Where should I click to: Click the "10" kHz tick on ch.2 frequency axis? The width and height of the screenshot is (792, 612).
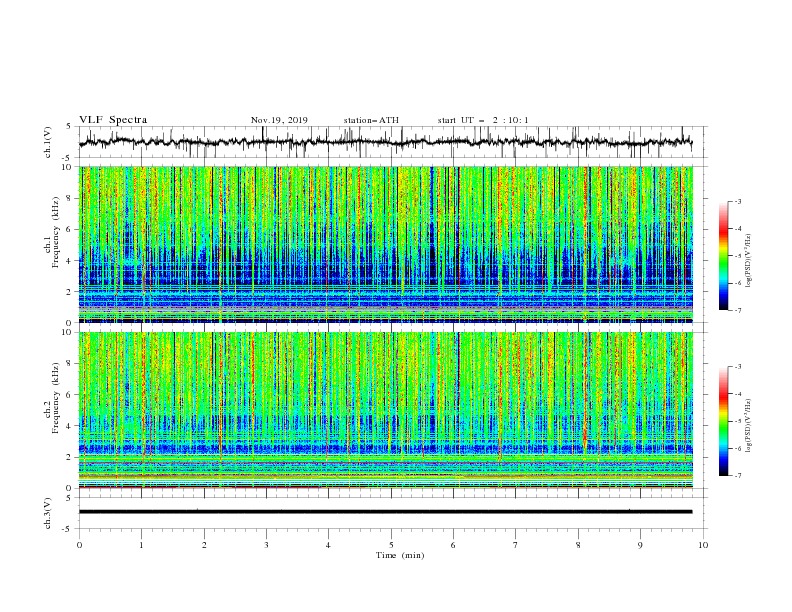click(68, 332)
